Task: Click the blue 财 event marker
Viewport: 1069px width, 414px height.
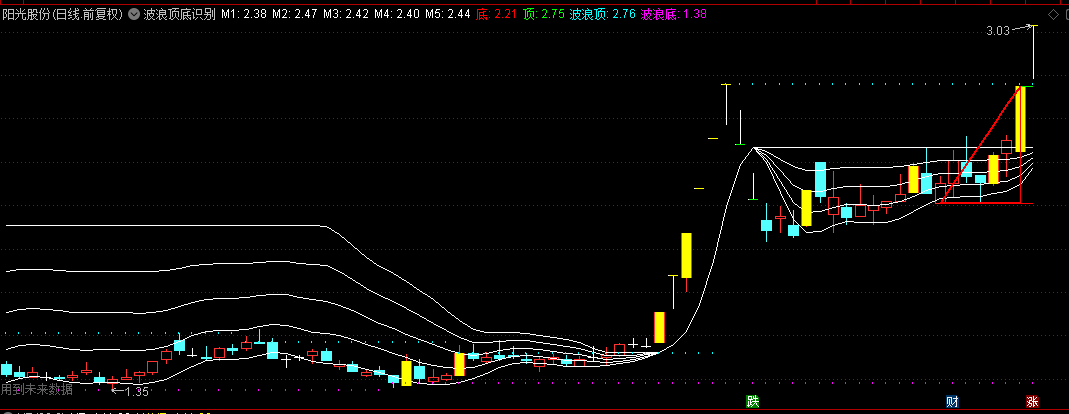Action: (952, 401)
